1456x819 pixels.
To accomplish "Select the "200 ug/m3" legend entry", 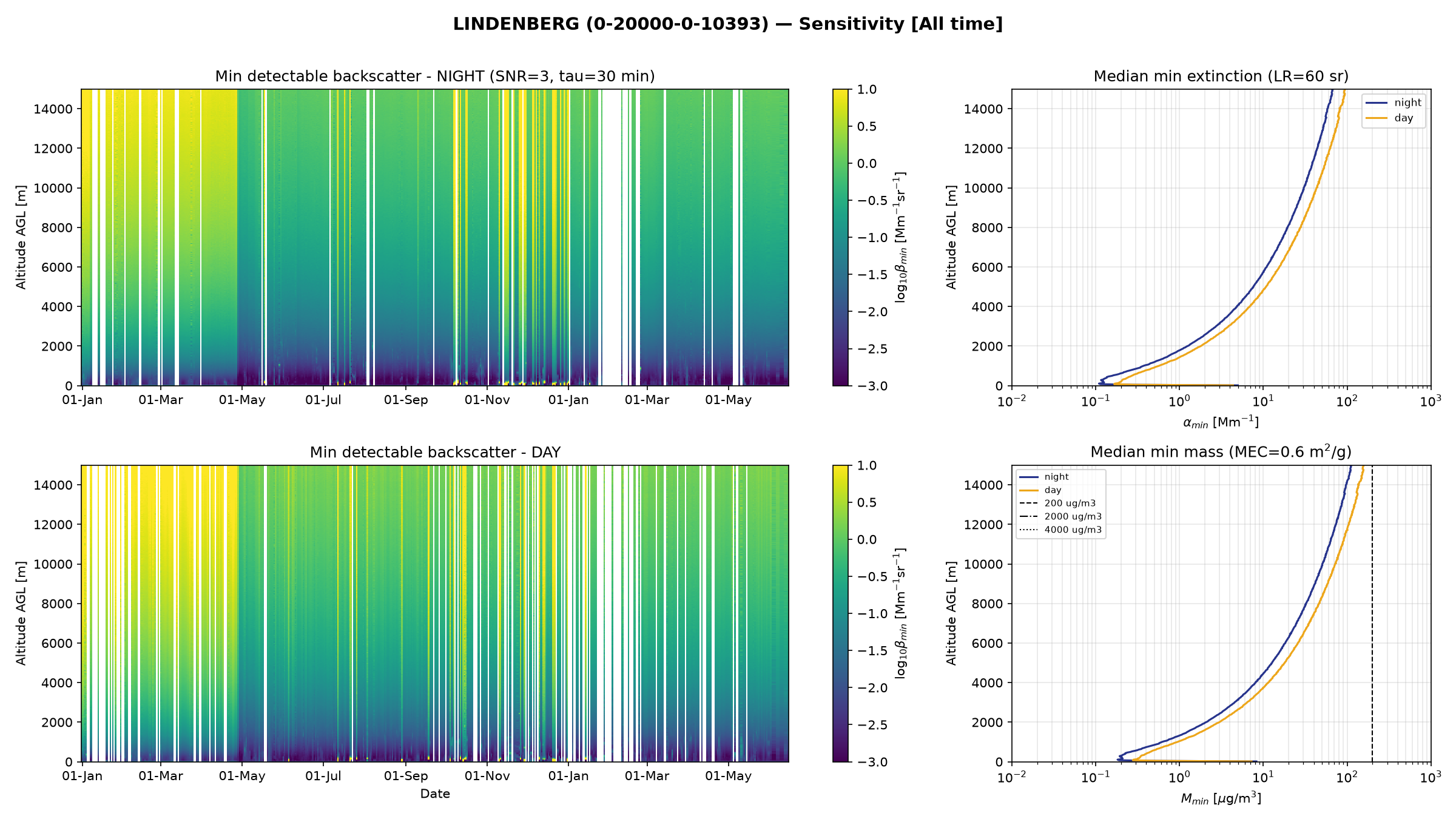I will click(x=1070, y=504).
